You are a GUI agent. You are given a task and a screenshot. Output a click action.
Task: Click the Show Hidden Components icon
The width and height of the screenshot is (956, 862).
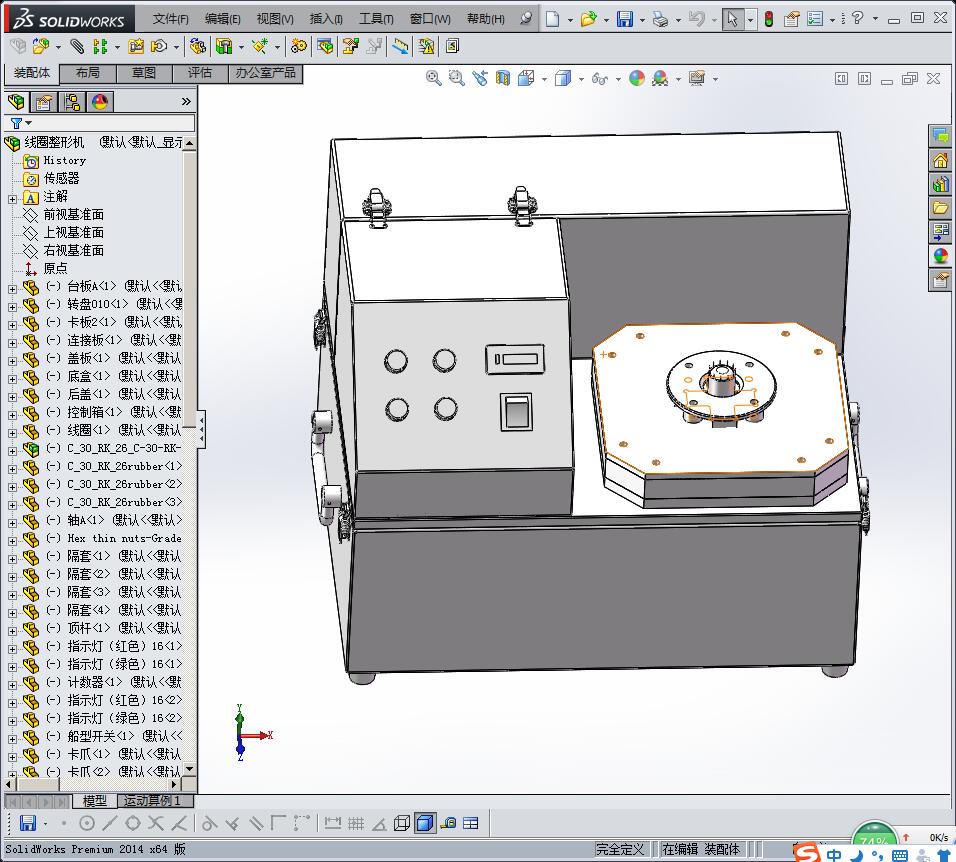pos(197,46)
